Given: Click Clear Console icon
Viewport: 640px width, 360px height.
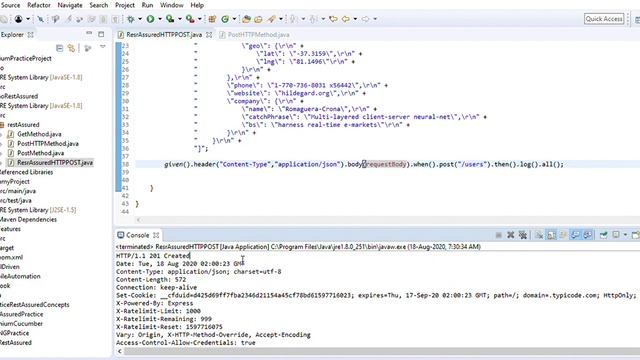Looking at the screenshot, I should [539, 235].
